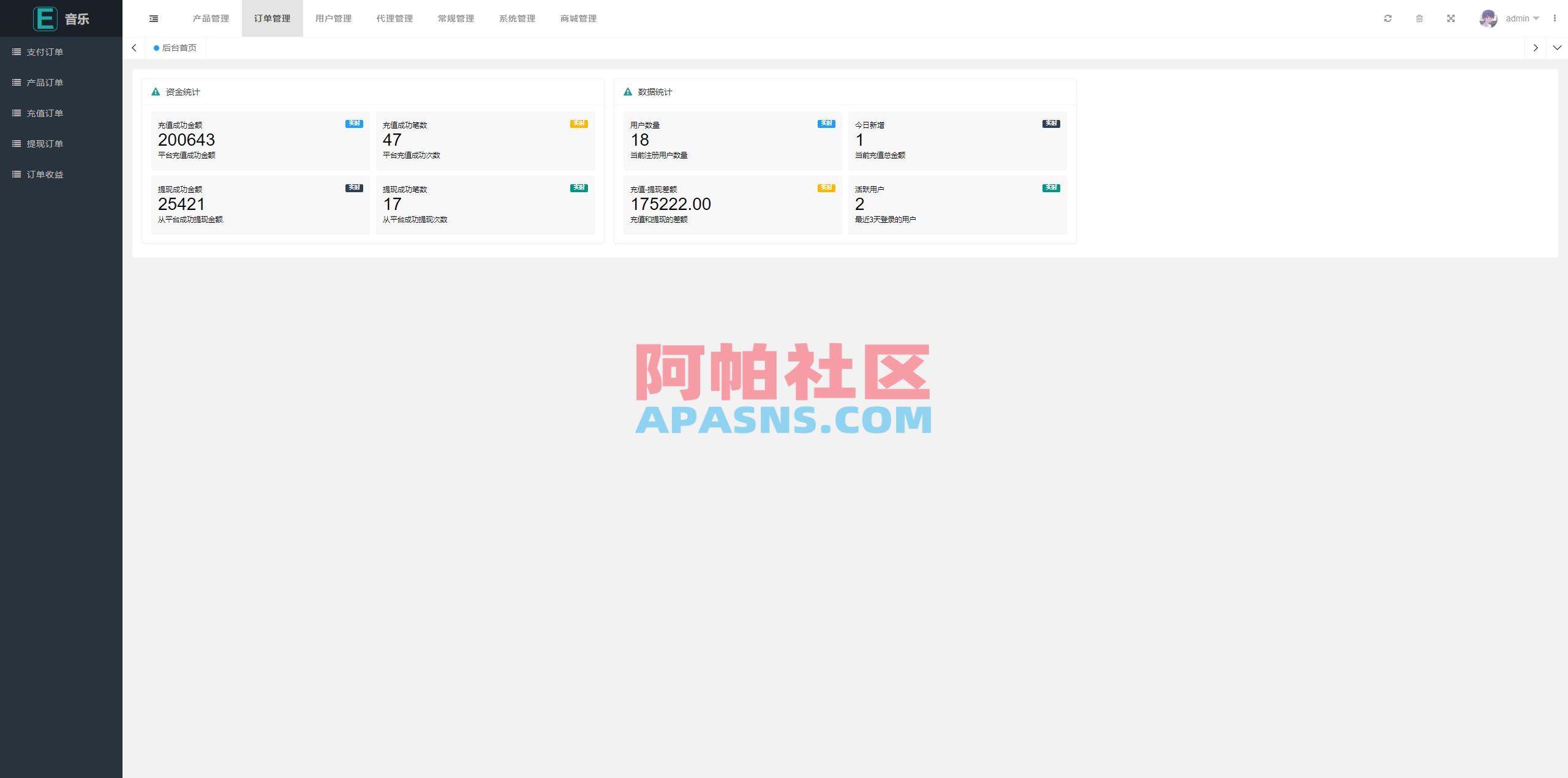Open 提现订单 from the sidebar list icon

point(17,143)
